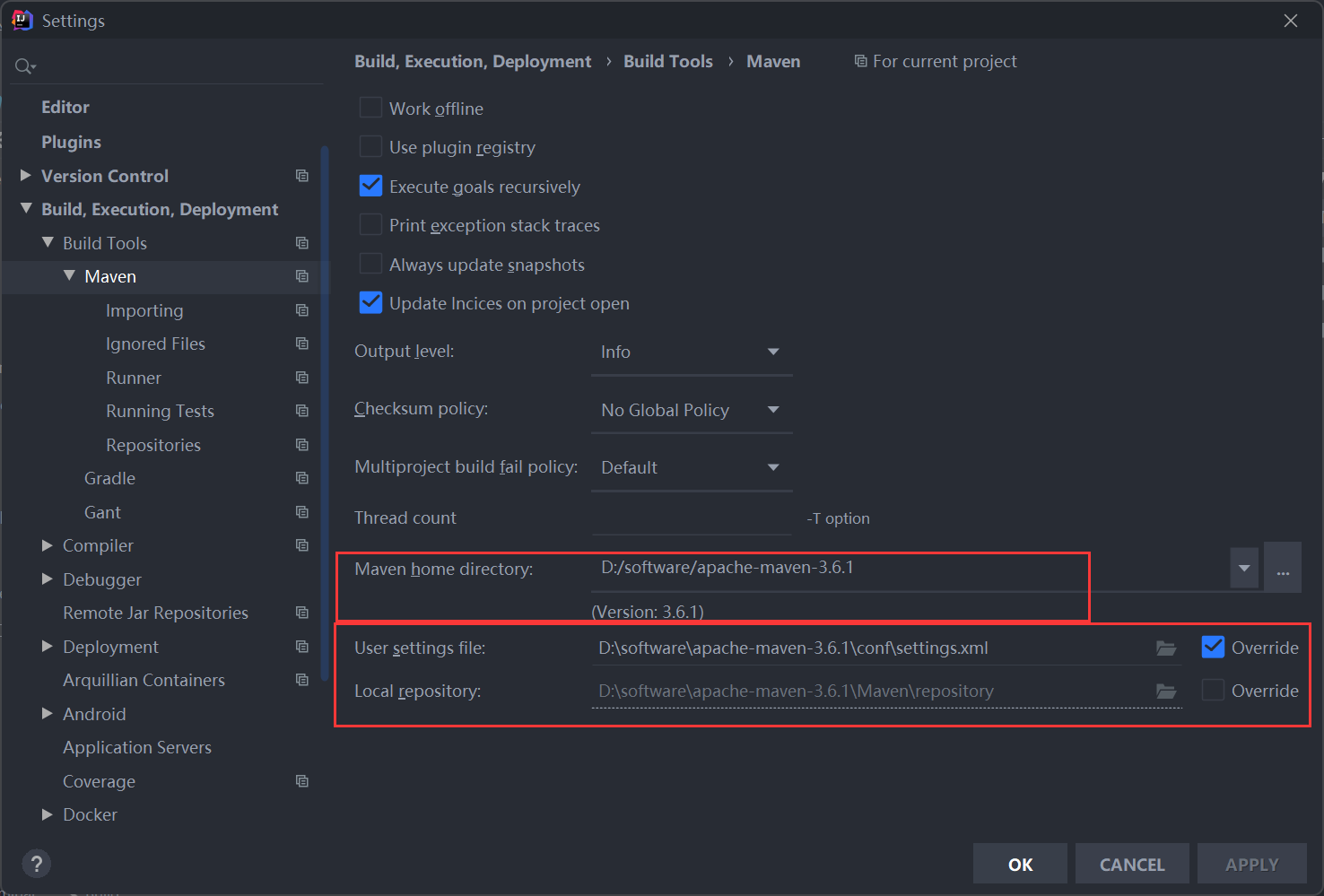Enable Print exception stack traces
This screenshot has height=896, width=1324.
[x=370, y=224]
